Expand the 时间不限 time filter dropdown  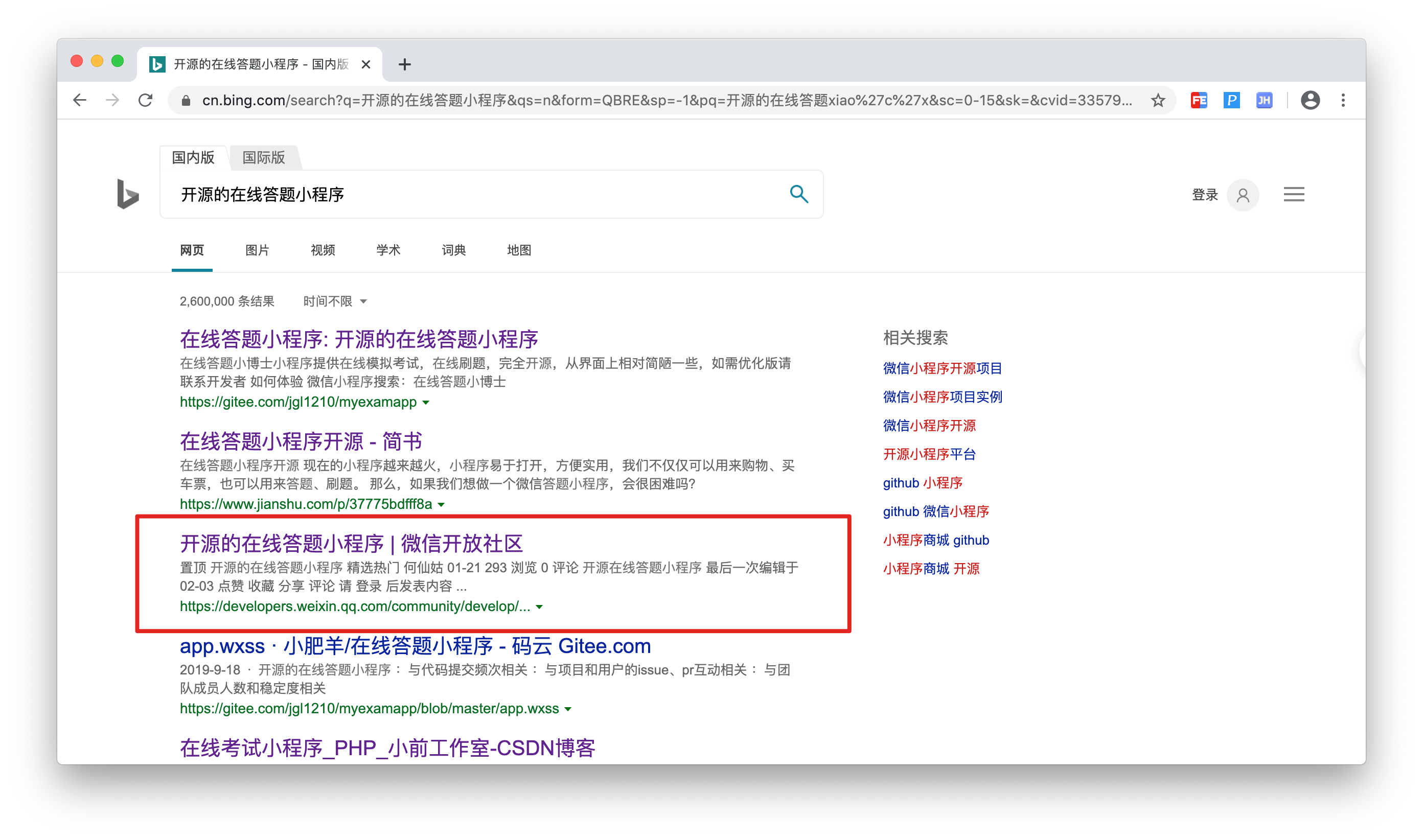[335, 301]
